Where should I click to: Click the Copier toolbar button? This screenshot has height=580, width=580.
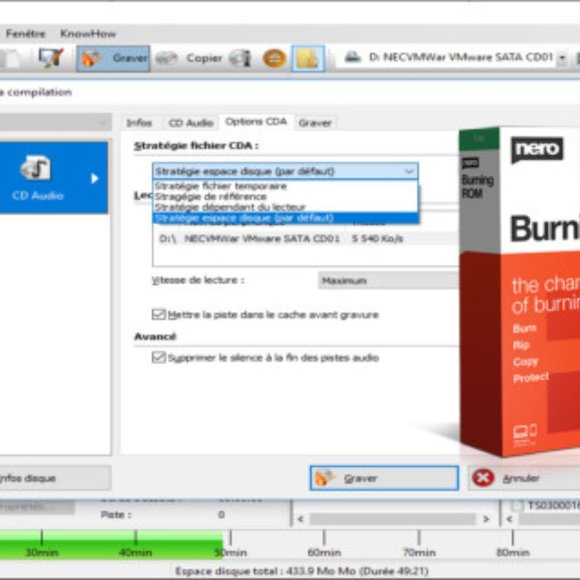click(x=189, y=58)
